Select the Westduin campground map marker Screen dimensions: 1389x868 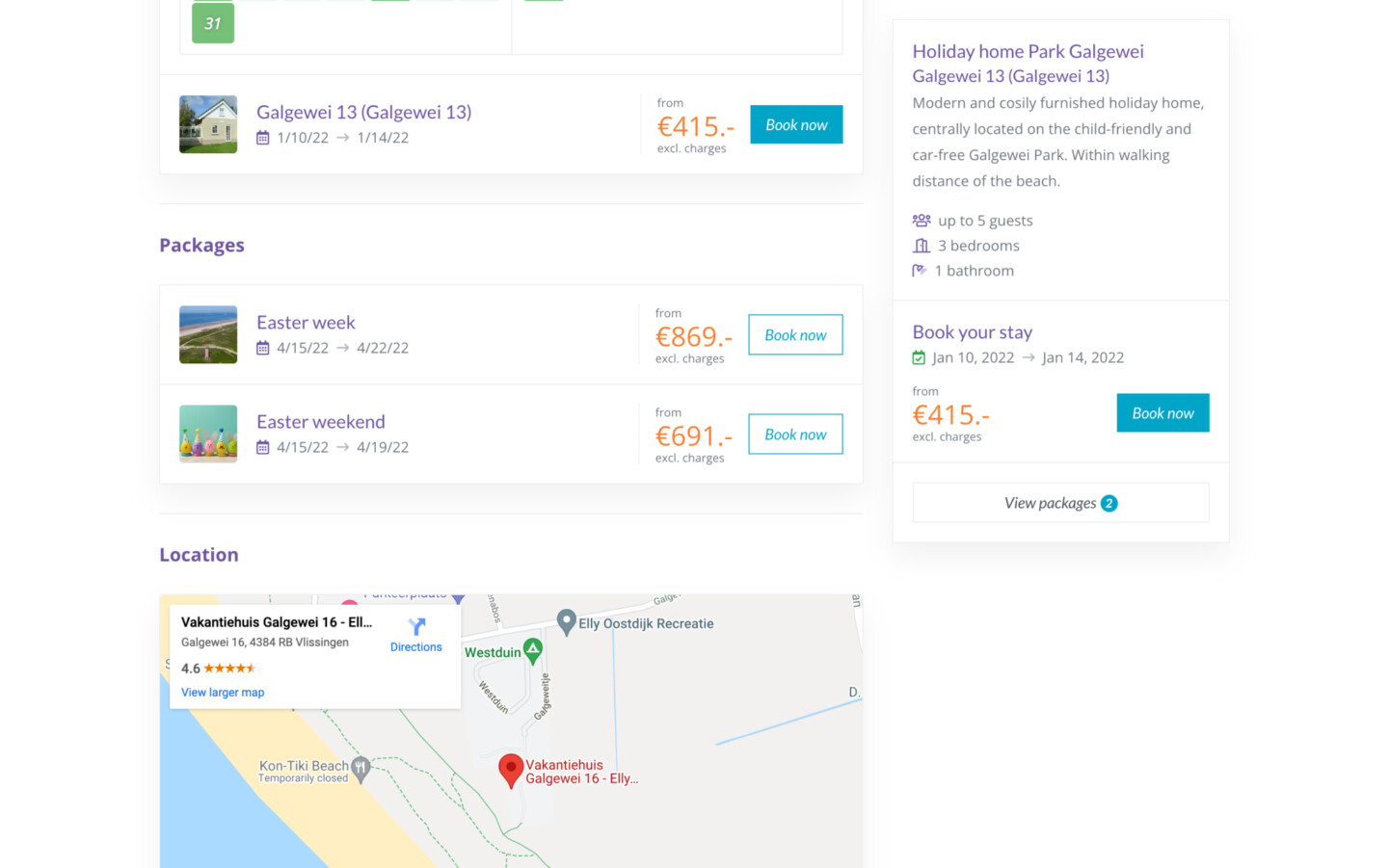pos(533,649)
